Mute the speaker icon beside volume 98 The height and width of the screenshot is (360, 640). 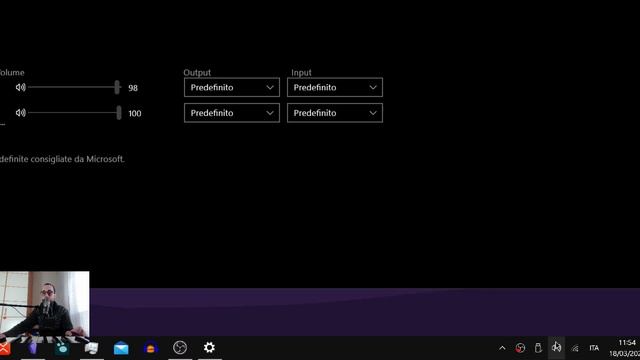tap(20, 87)
